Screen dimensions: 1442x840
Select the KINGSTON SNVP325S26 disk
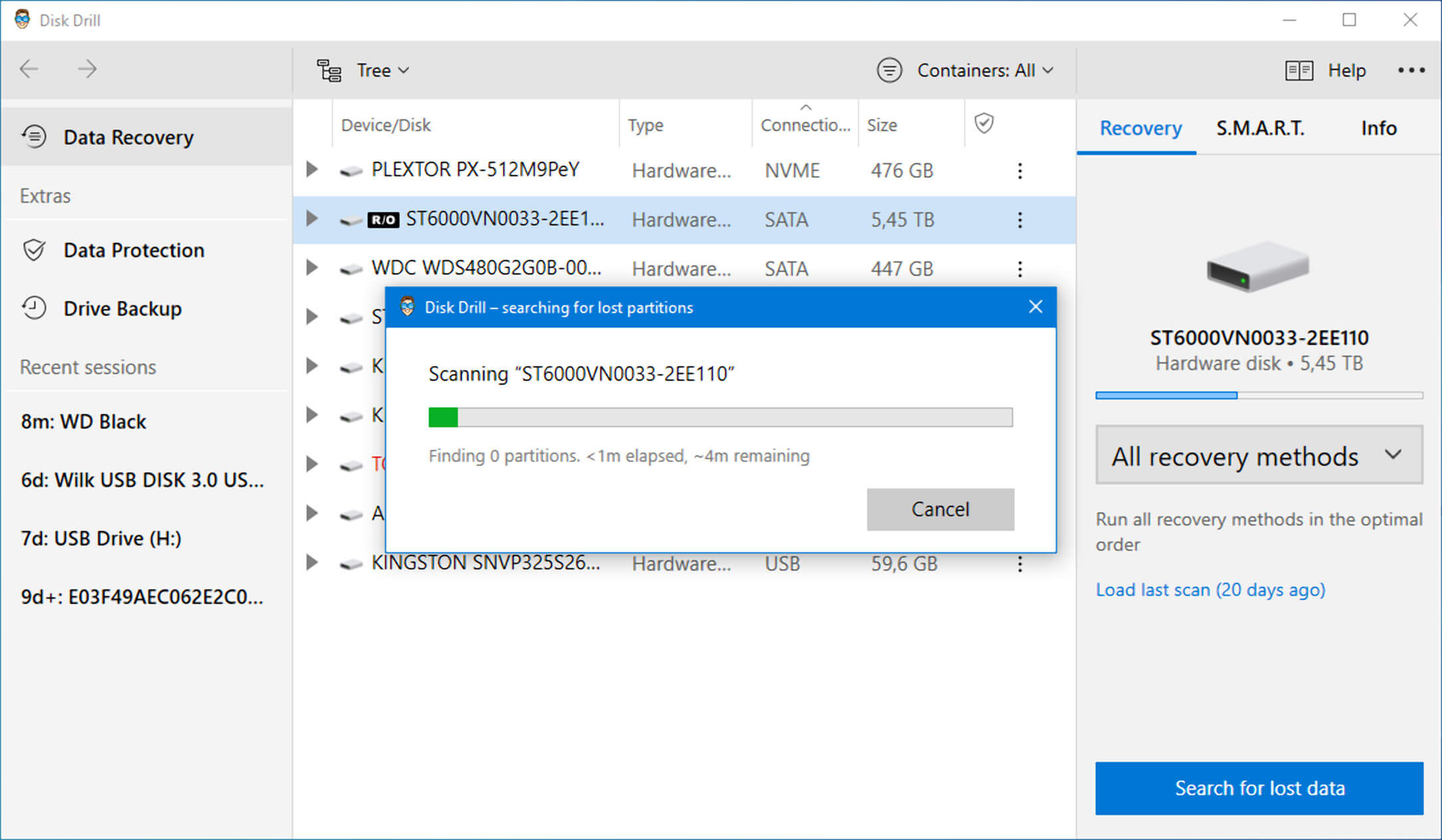[684, 564]
